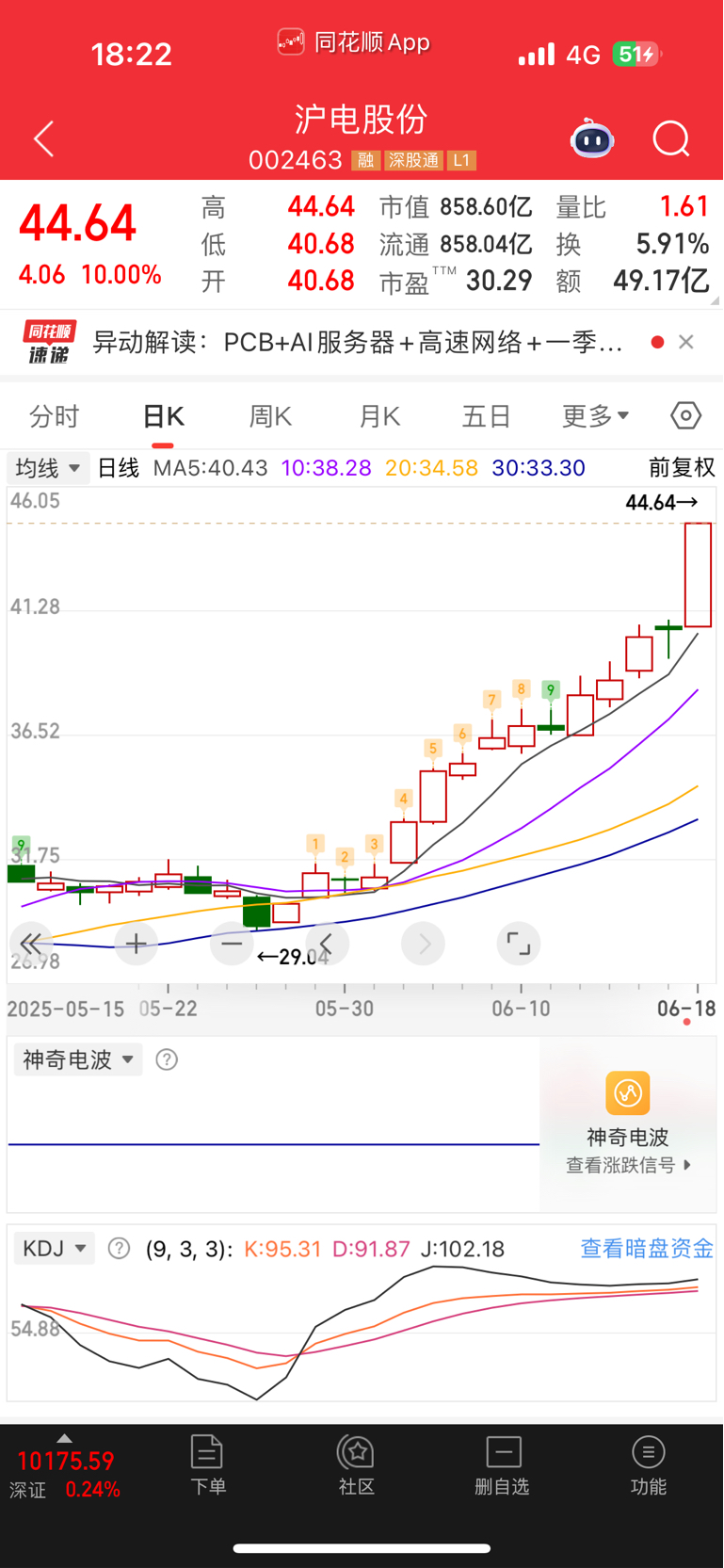Screen dimensions: 724x1568
Task: Tap K:95.31 KDJ value
Action: coord(282,1249)
